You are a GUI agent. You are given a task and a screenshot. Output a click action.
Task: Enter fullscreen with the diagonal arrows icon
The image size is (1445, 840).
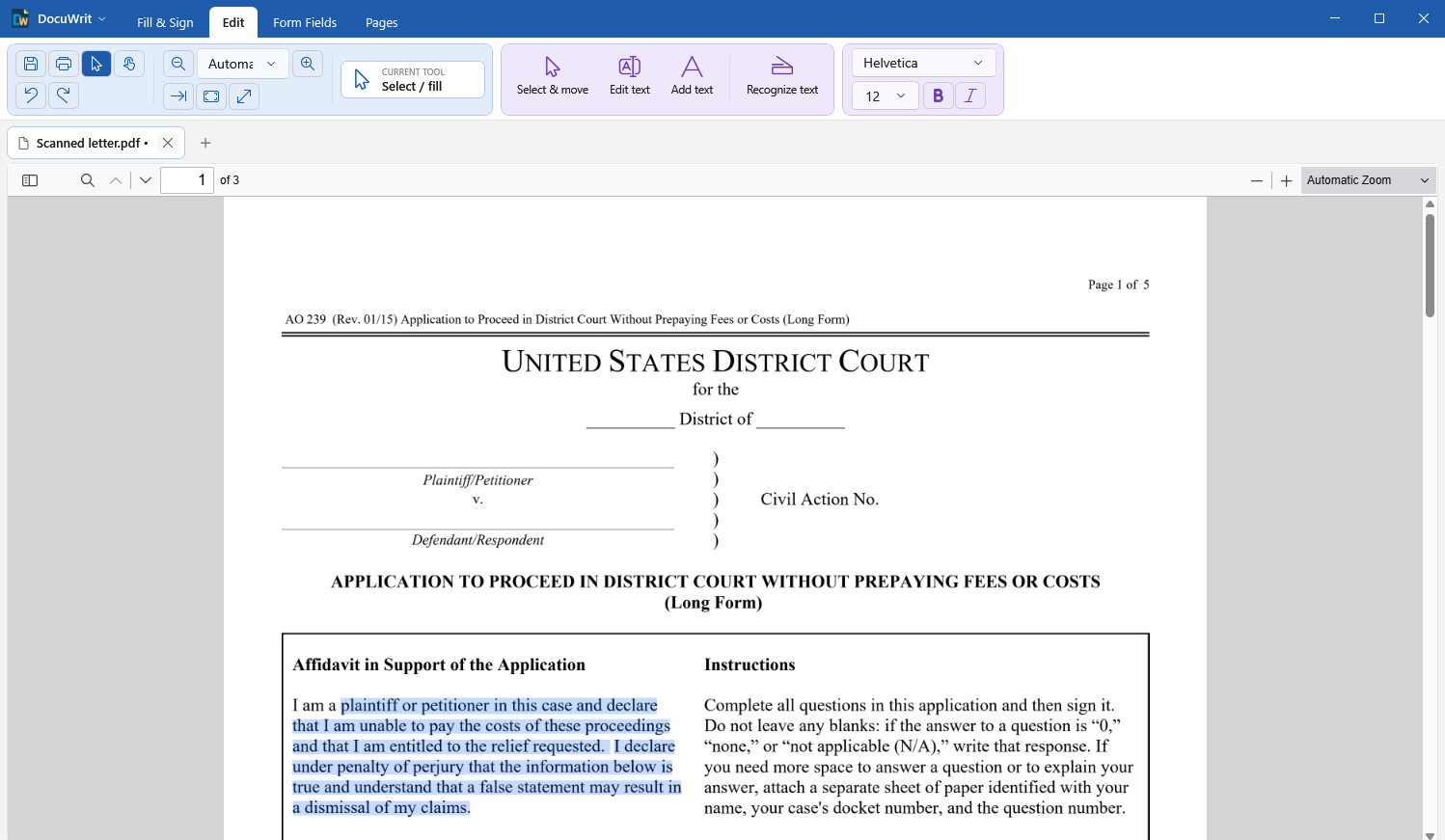point(244,95)
